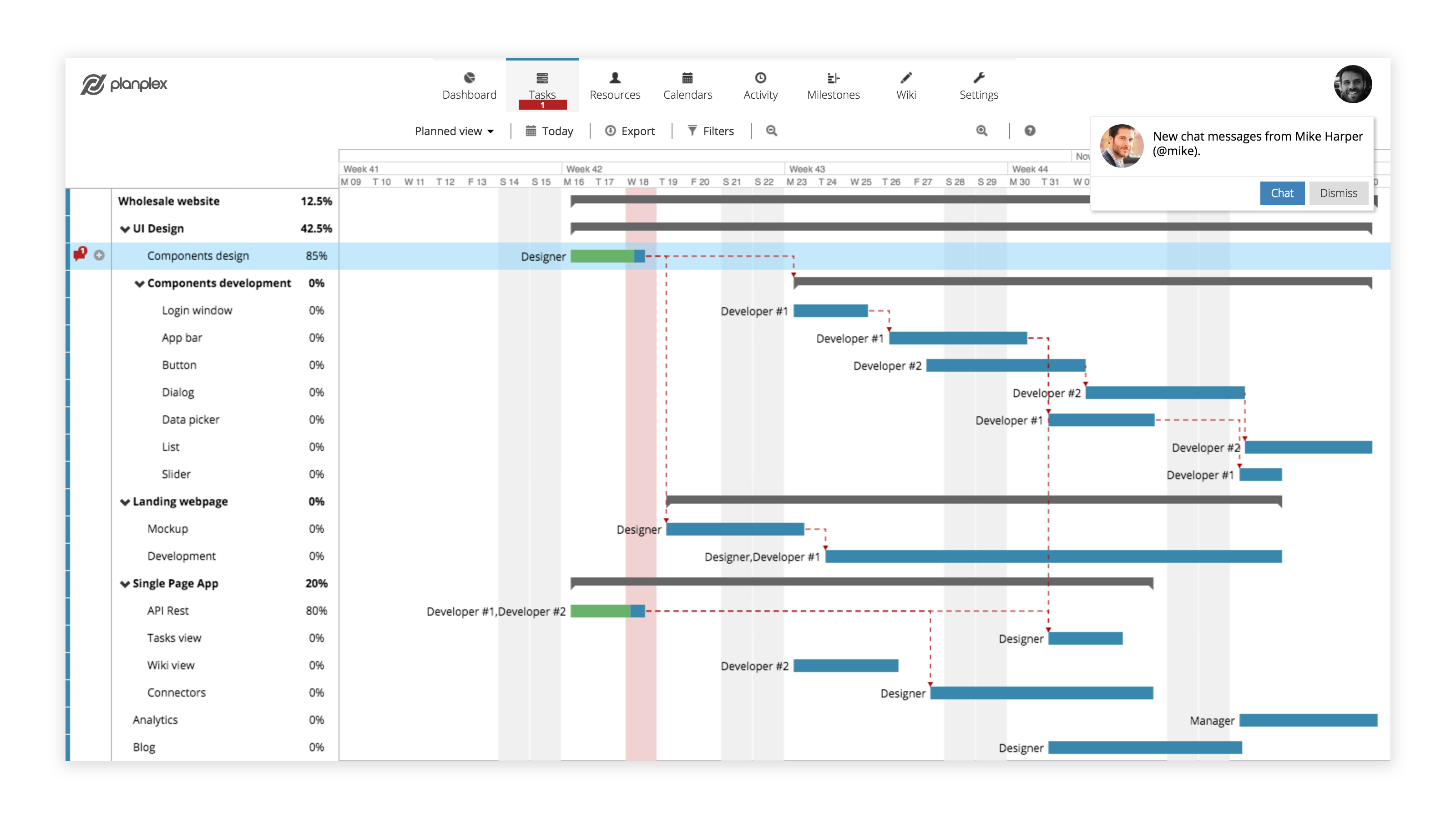Collapse Single Page App group

125,584
